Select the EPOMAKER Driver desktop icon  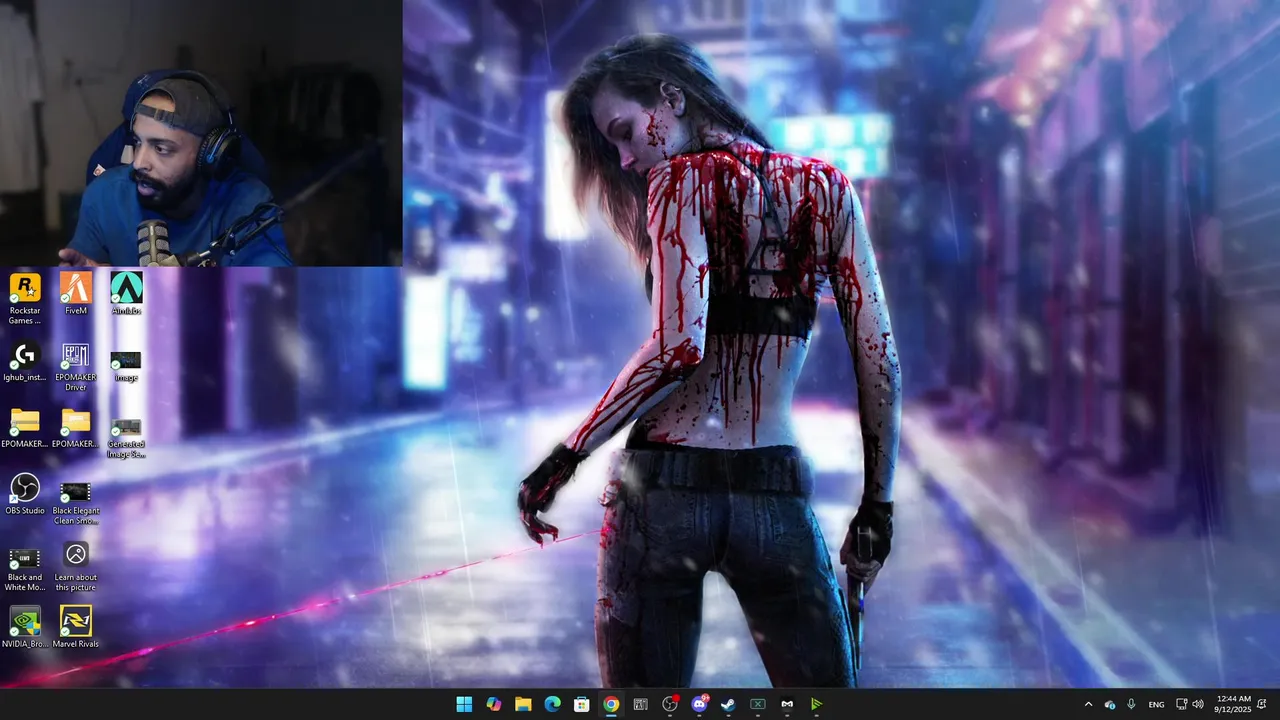[76, 366]
